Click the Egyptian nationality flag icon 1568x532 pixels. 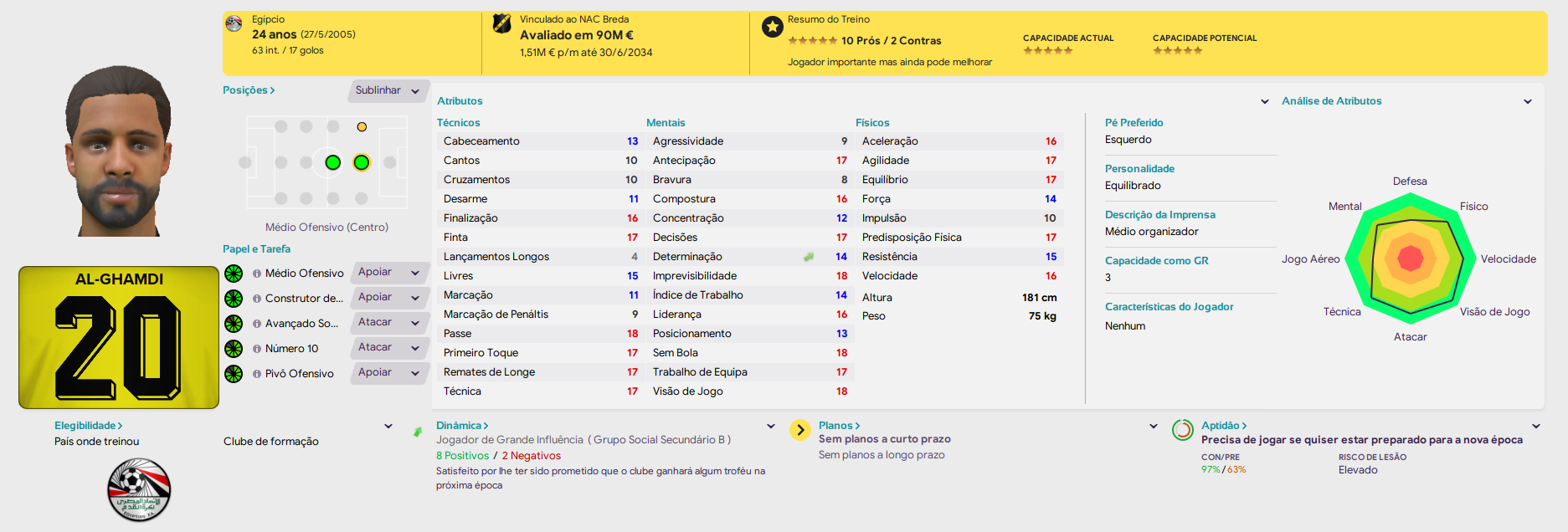click(x=234, y=24)
